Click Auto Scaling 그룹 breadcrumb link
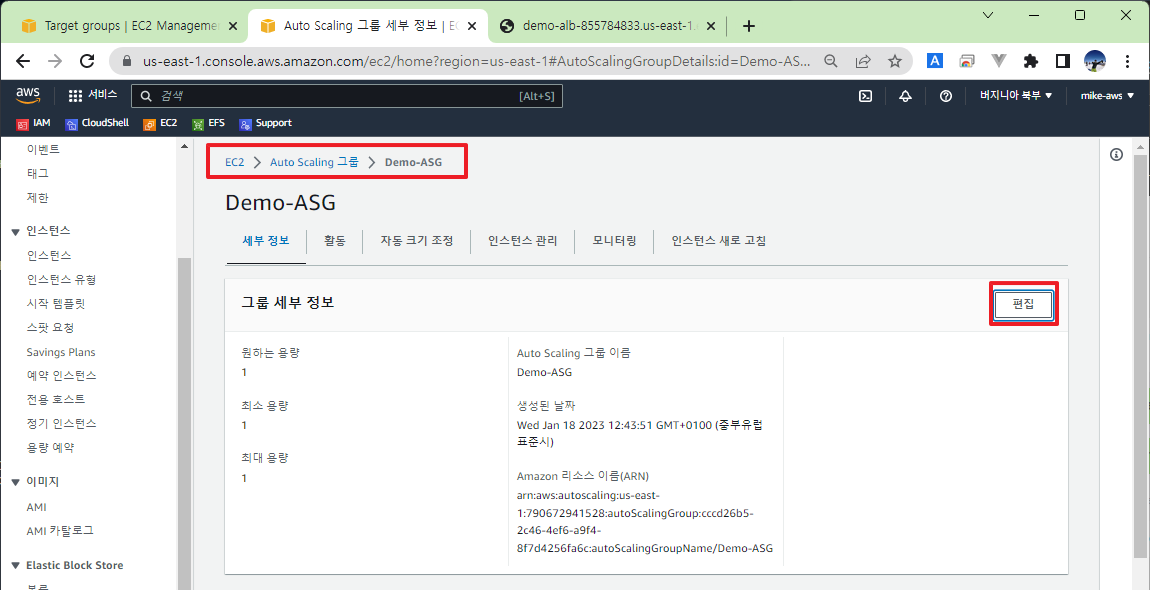 [315, 162]
